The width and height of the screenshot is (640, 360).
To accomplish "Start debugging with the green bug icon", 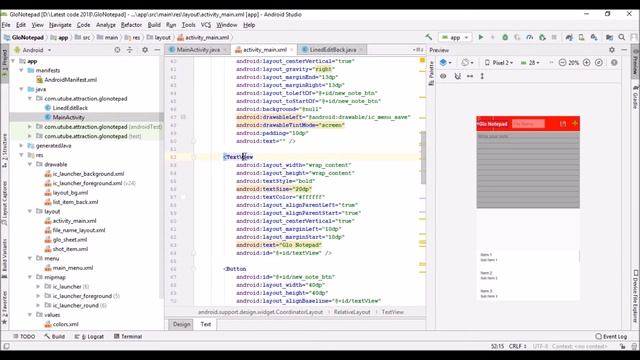I will click(505, 37).
